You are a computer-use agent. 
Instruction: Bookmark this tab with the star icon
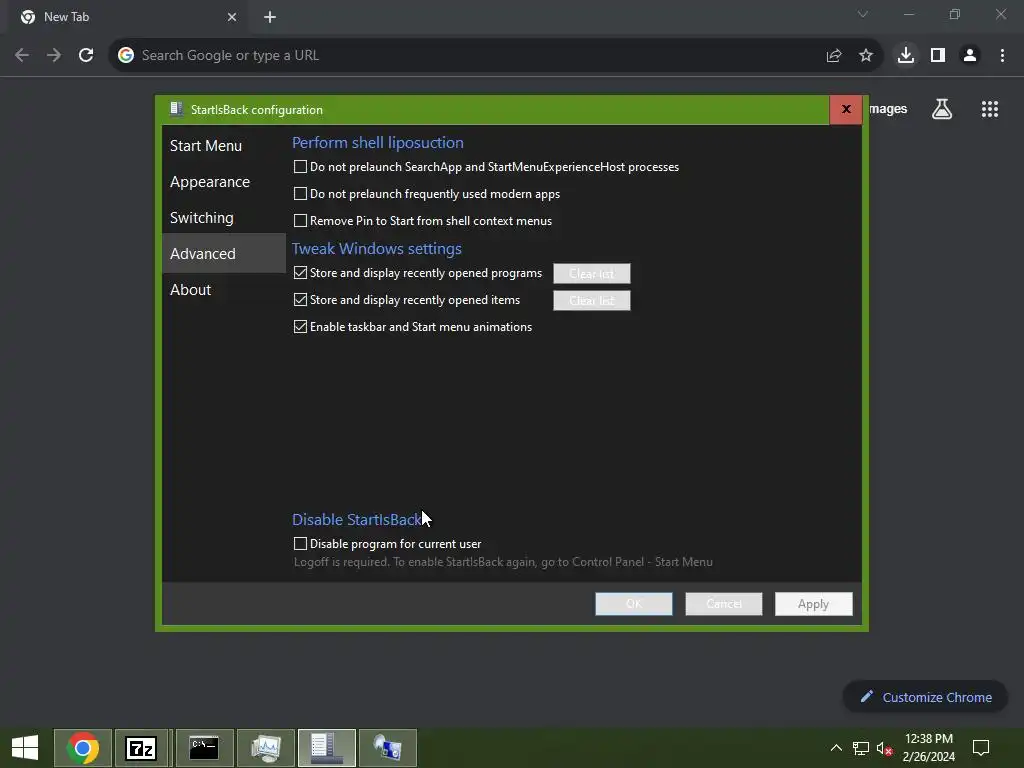click(x=866, y=56)
